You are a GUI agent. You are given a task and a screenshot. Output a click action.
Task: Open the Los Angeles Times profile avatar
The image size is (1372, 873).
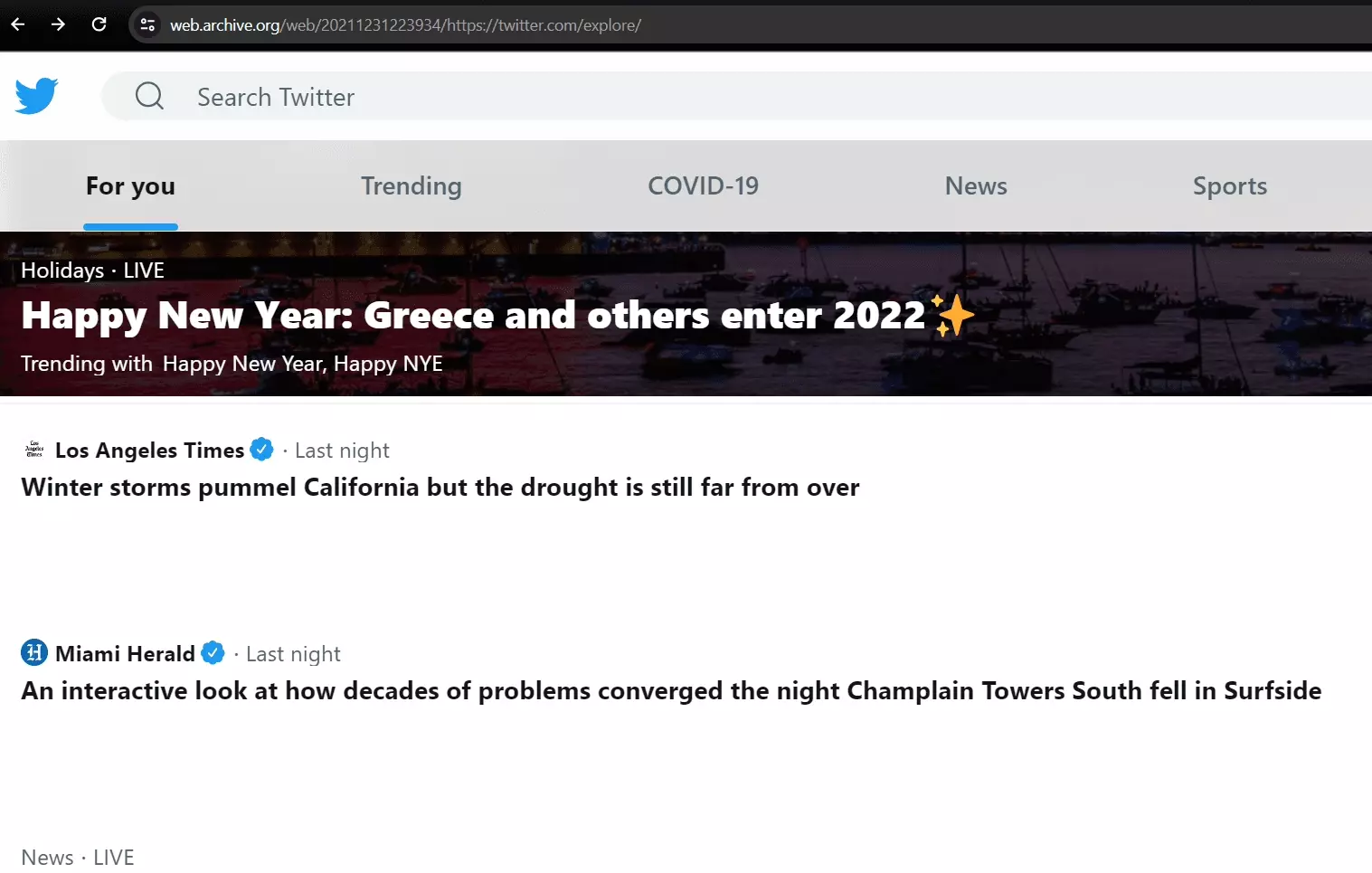(x=33, y=450)
